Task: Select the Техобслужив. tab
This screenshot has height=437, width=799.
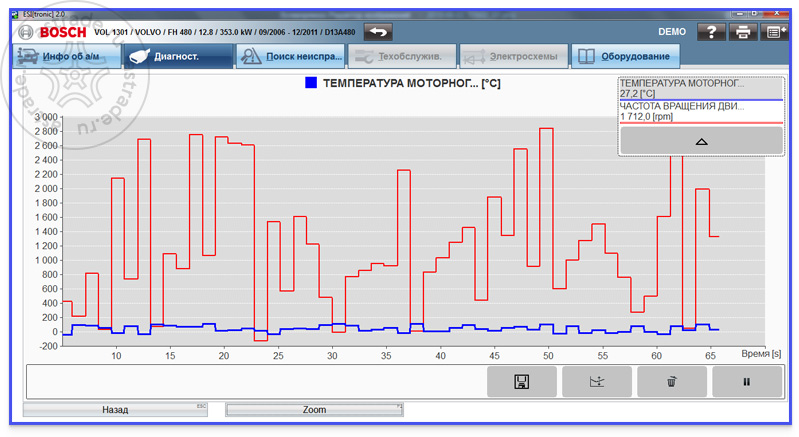Action: pyautogui.click(x=402, y=56)
